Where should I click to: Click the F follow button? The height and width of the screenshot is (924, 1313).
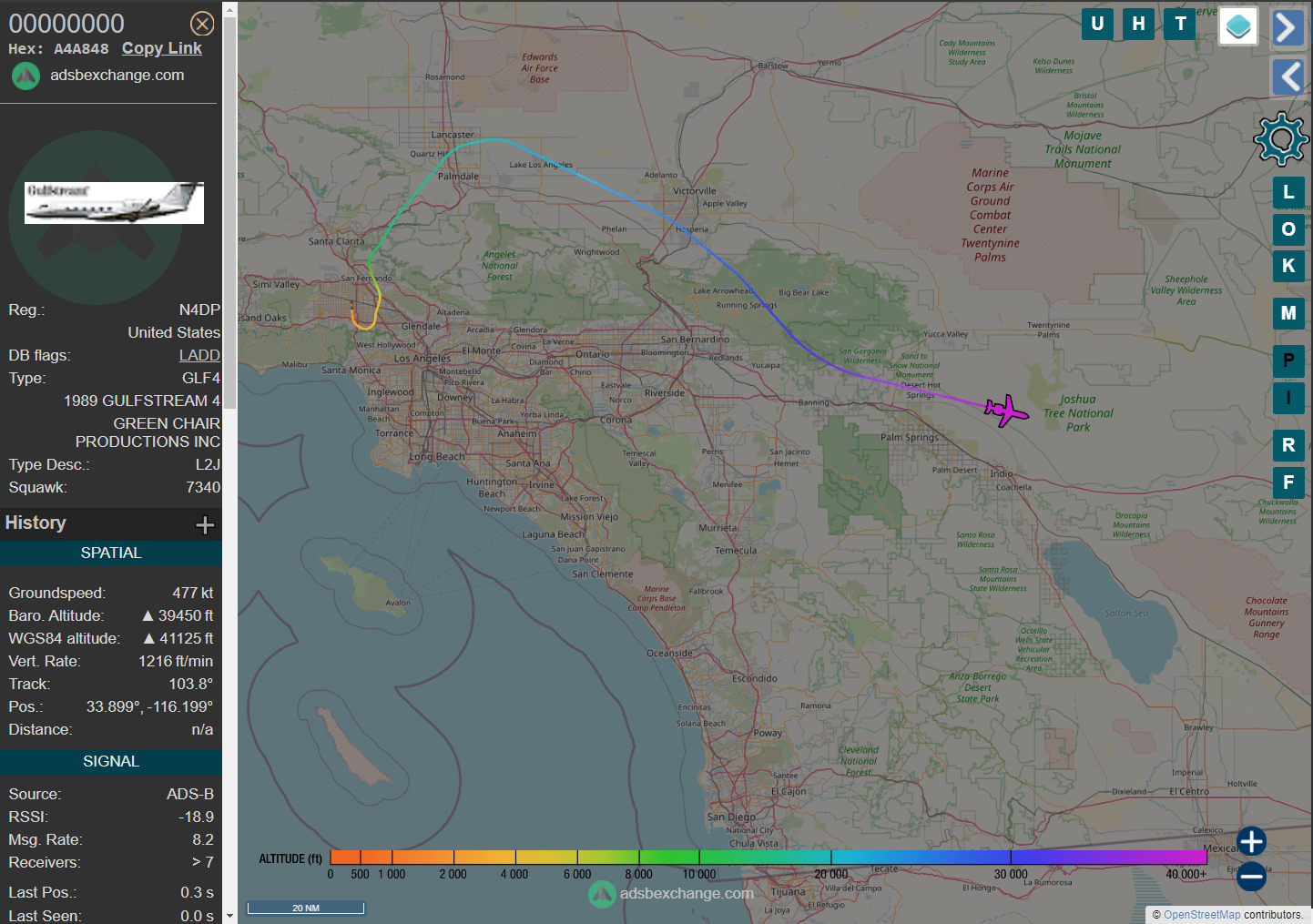(1288, 482)
